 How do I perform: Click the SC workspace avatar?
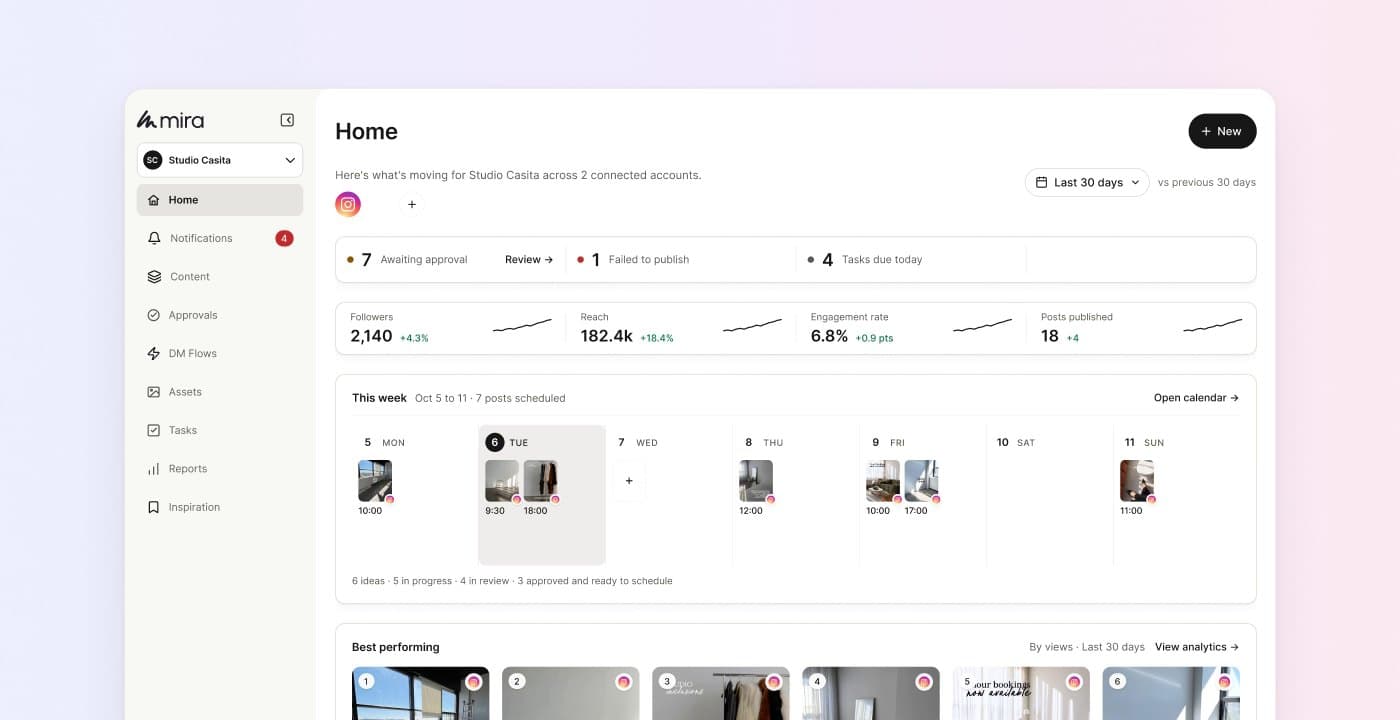pos(153,160)
